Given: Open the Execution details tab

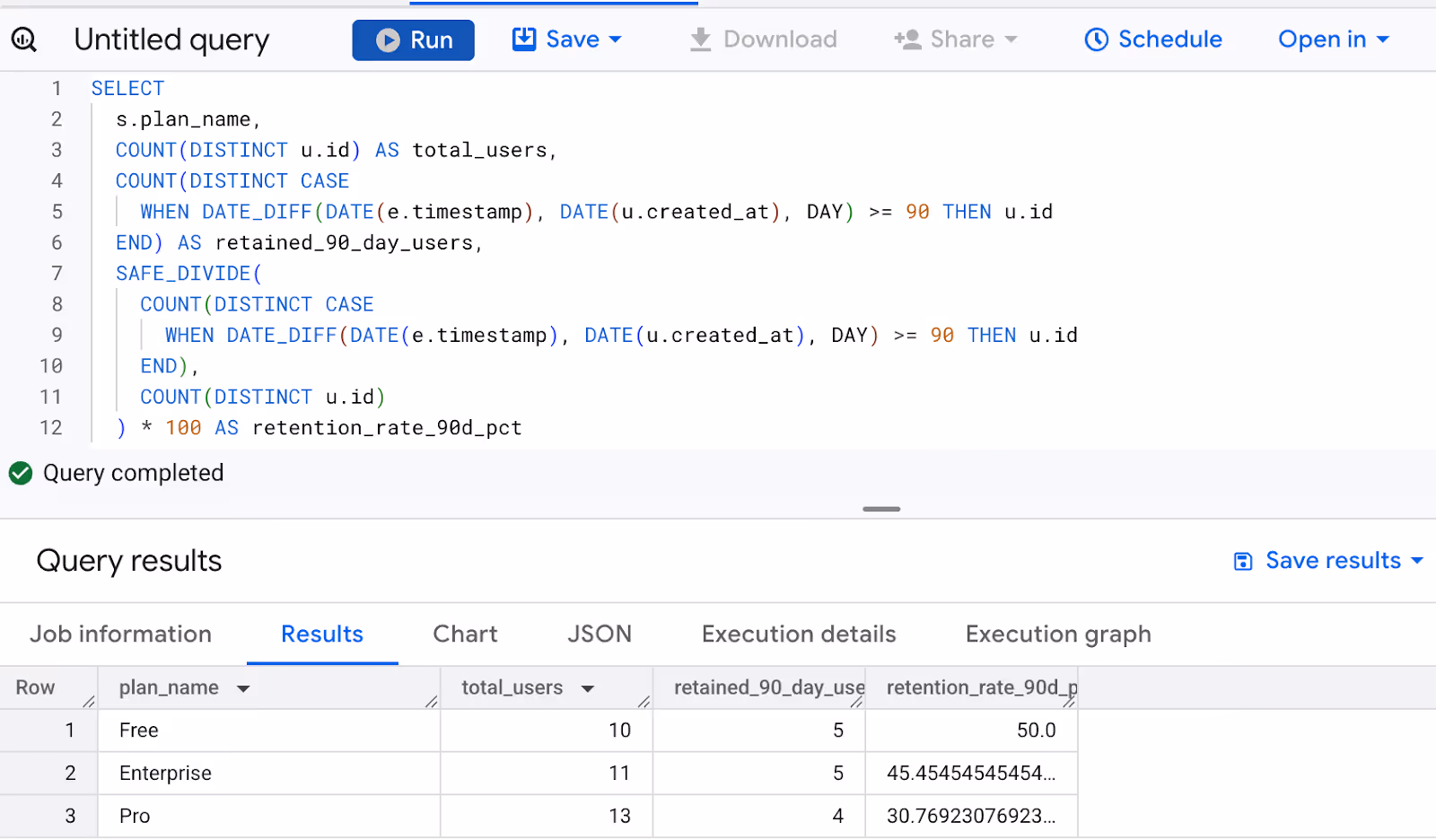Looking at the screenshot, I should click(x=799, y=634).
